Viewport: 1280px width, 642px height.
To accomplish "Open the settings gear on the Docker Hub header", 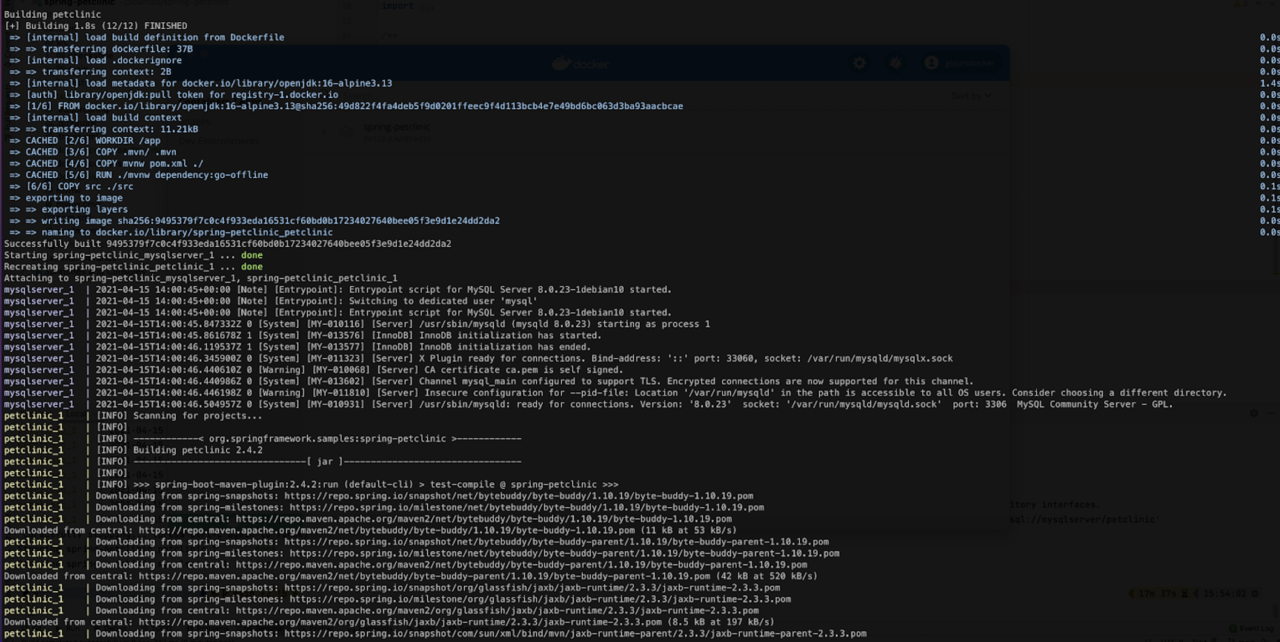I will tap(859, 63).
